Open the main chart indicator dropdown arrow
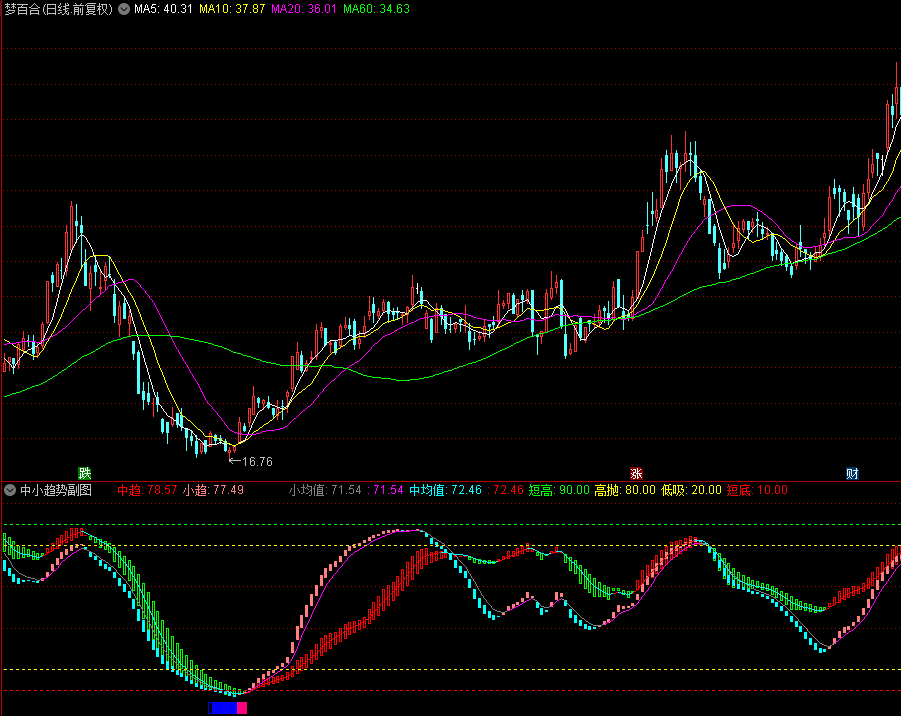The image size is (901, 716). [124, 9]
